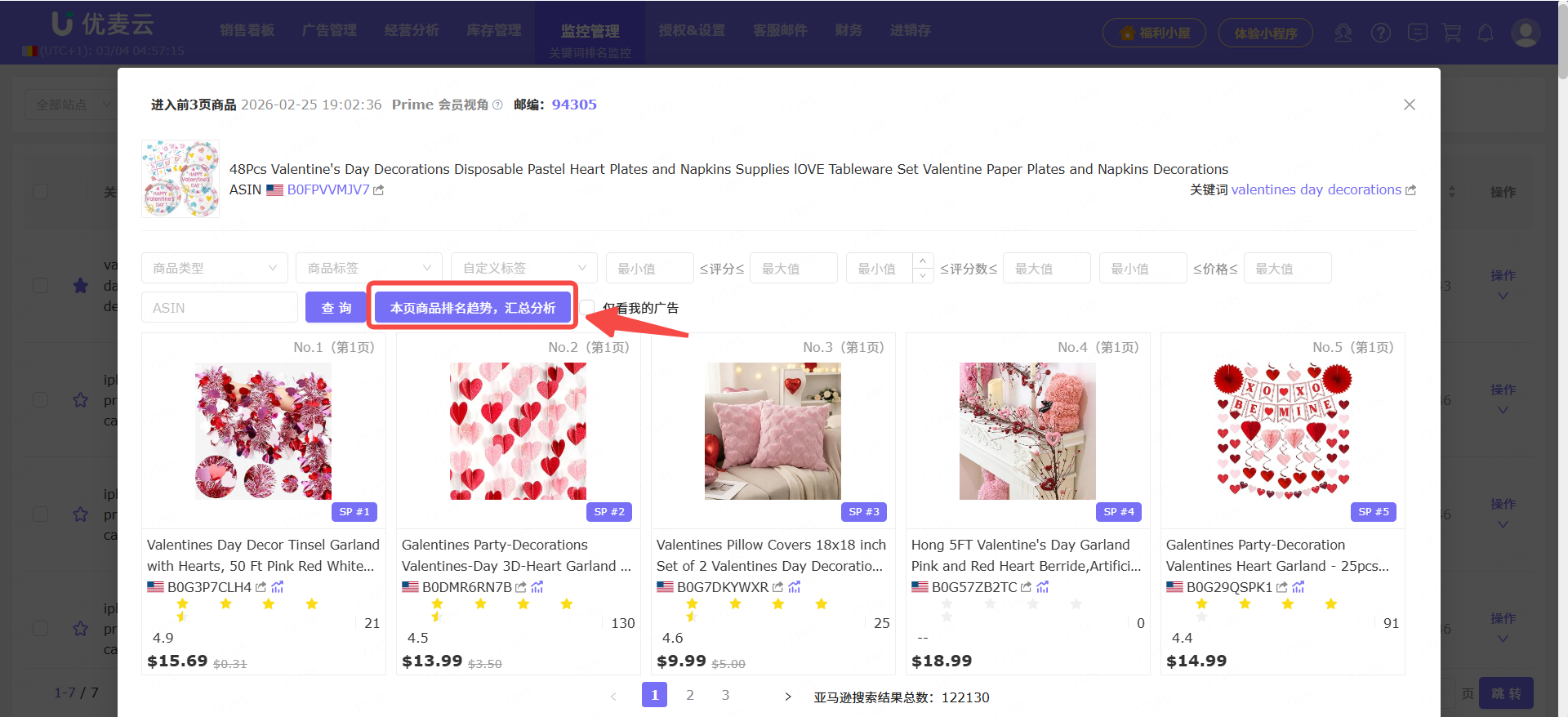The height and width of the screenshot is (717, 1568).
Task: Open 销售看板 menu
Action: click(247, 30)
